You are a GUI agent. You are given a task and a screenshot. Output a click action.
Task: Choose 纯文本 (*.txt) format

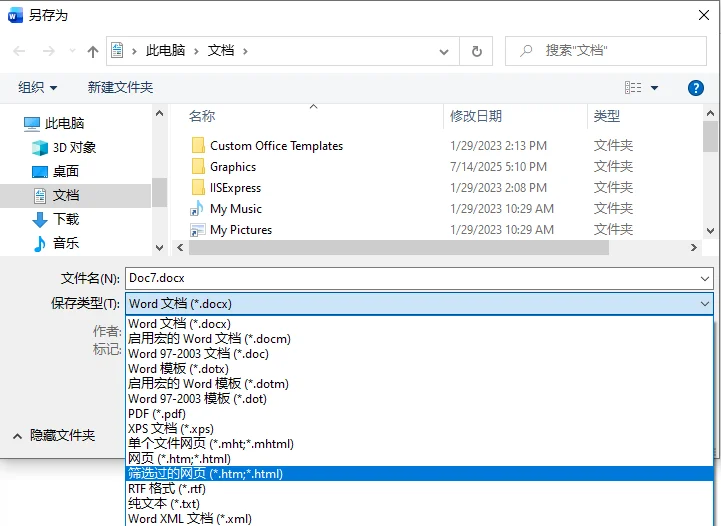419,504
